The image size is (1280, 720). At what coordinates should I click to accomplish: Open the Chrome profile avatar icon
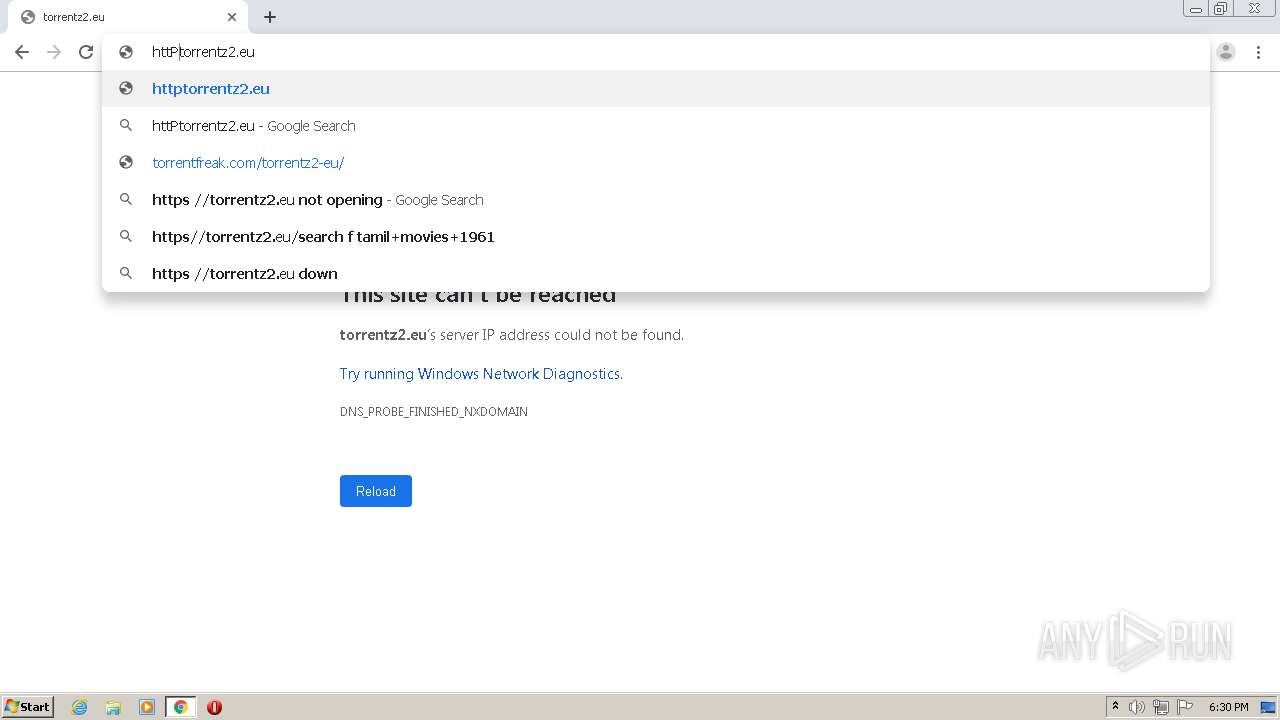point(1226,52)
